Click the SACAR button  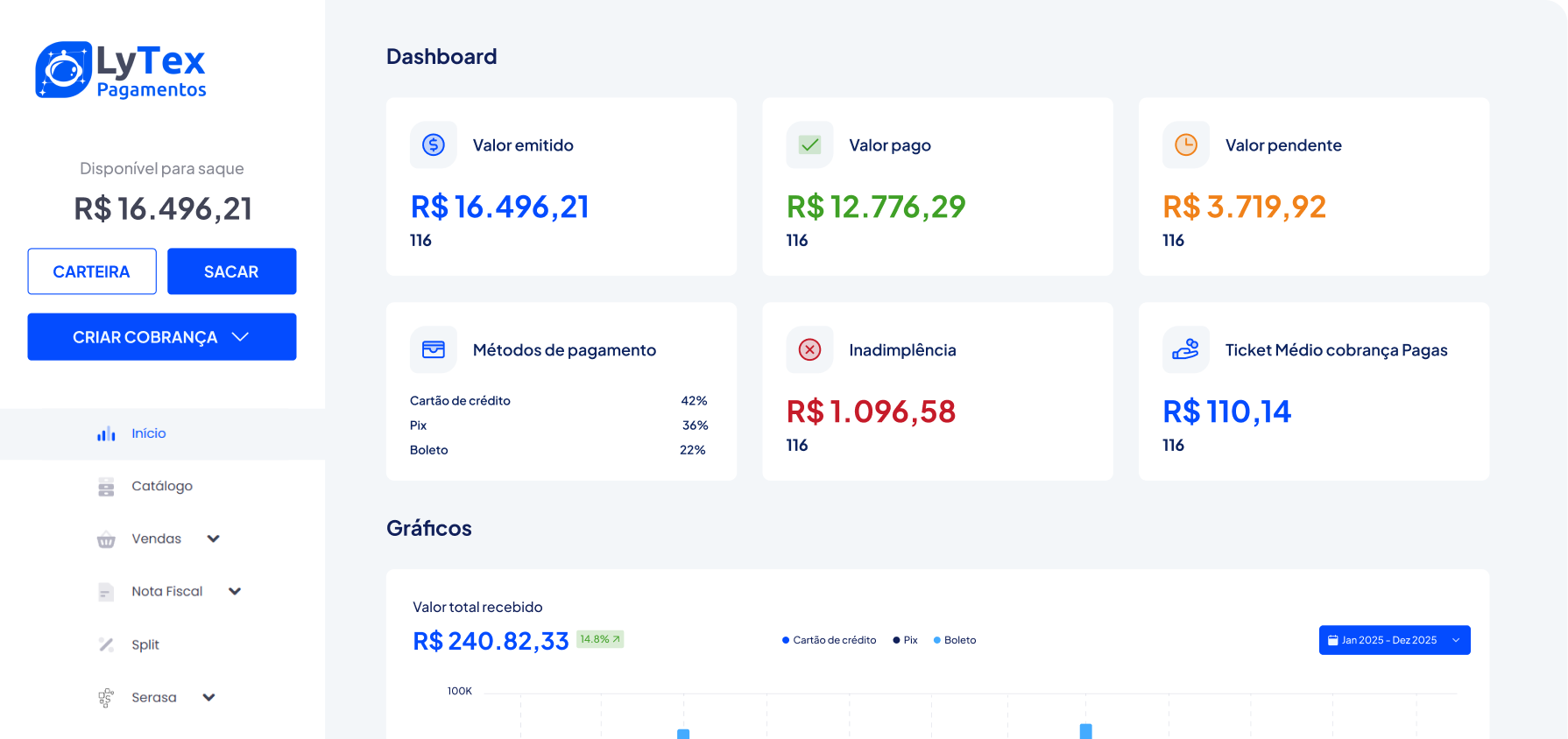231,271
